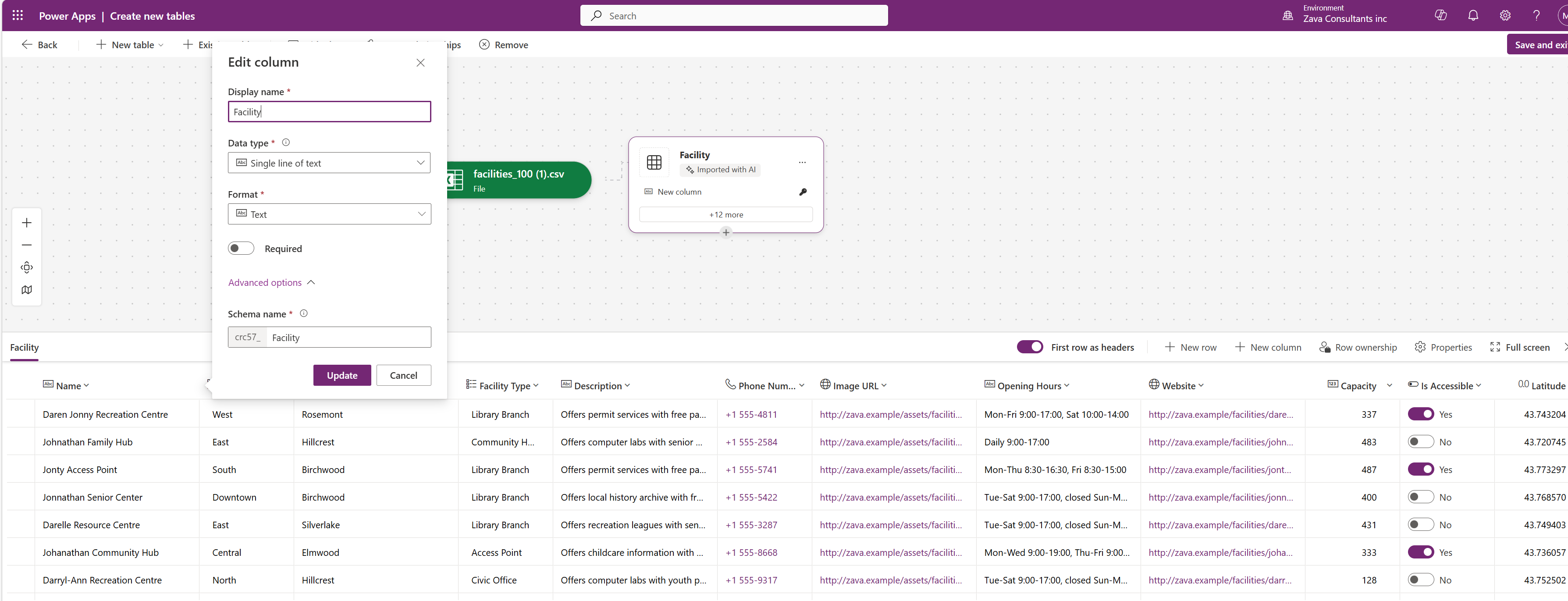Open Facility table card ellipsis menu
Viewport: 1568px width, 601px height.
coord(802,162)
